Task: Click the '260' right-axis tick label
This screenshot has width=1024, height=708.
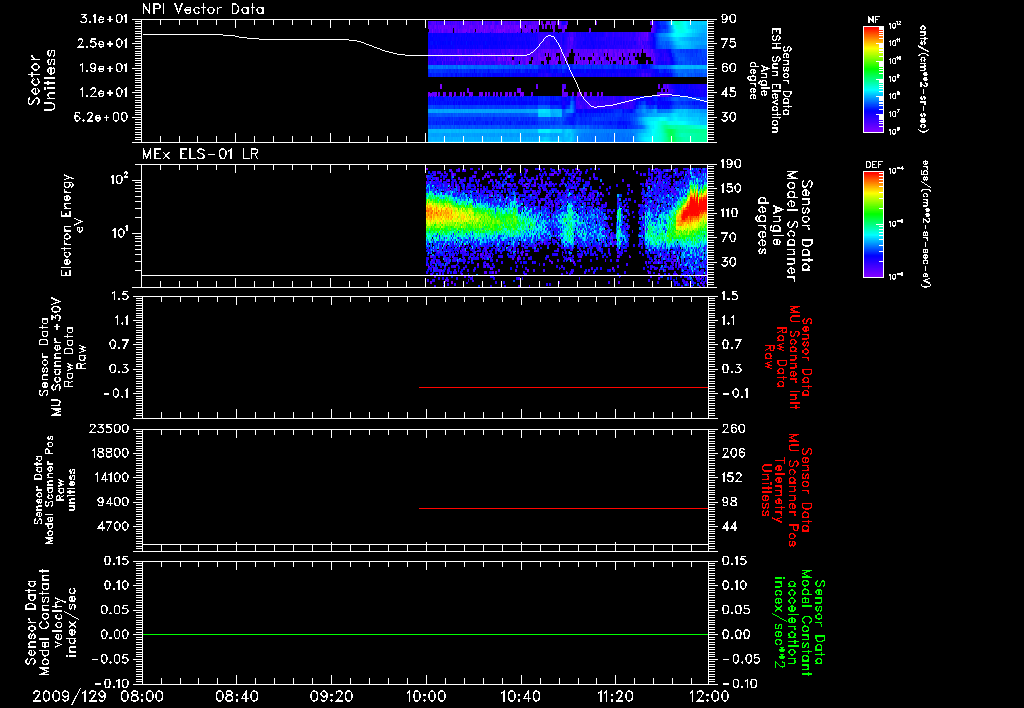Action: click(x=732, y=428)
